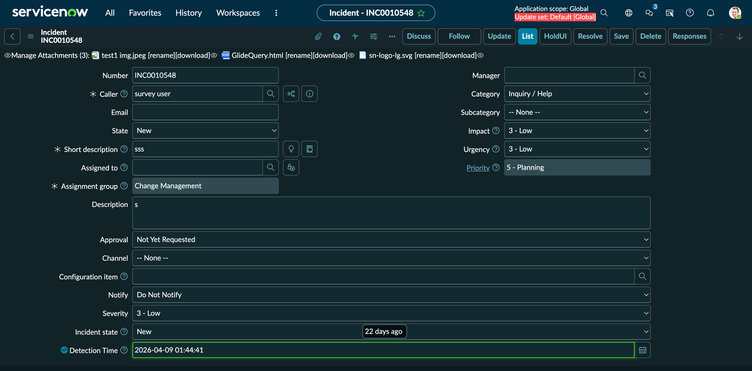
Task: Open the Incident state dropdown
Action: click(x=391, y=331)
